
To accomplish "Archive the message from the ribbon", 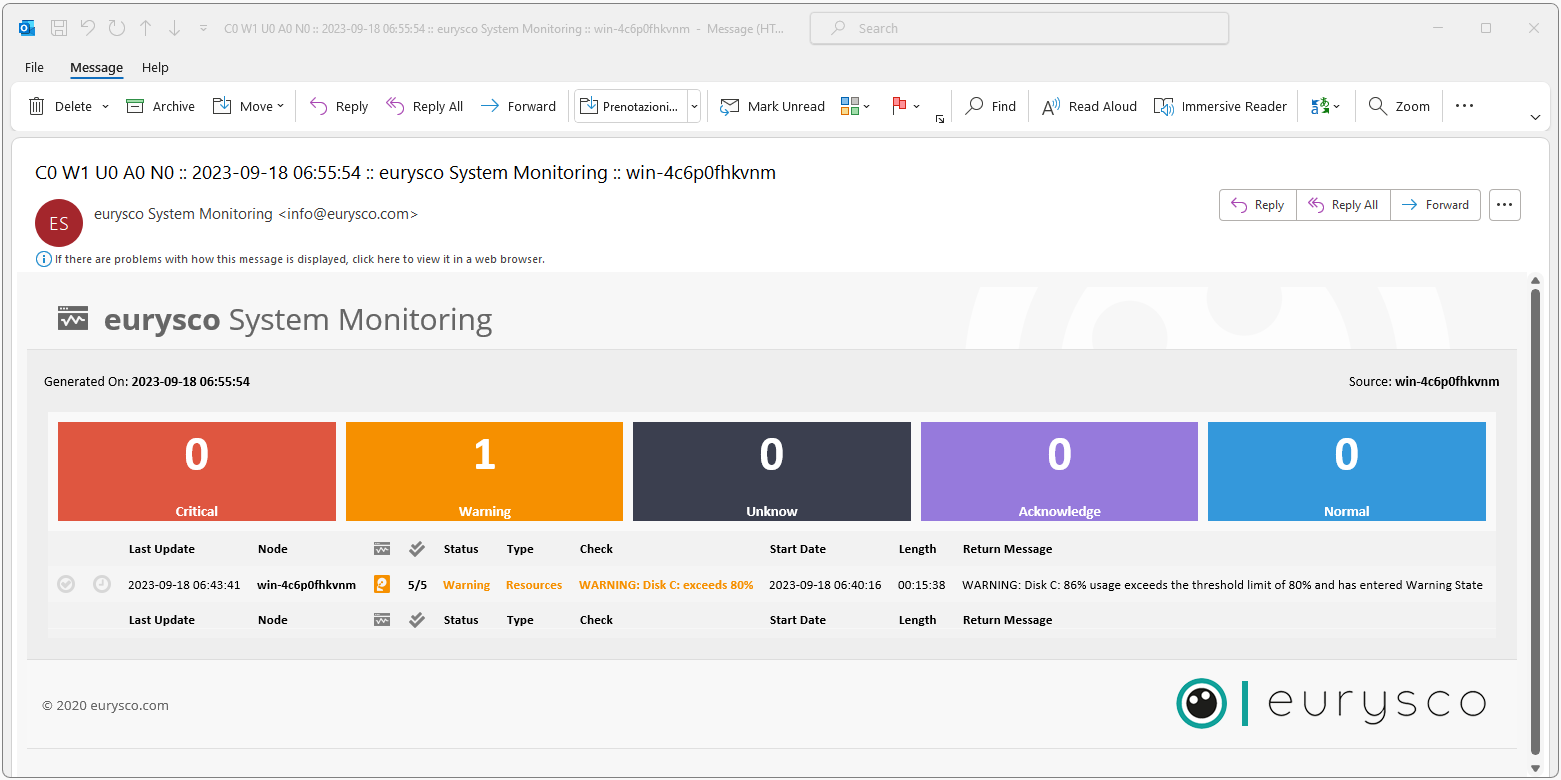I will (x=160, y=106).
